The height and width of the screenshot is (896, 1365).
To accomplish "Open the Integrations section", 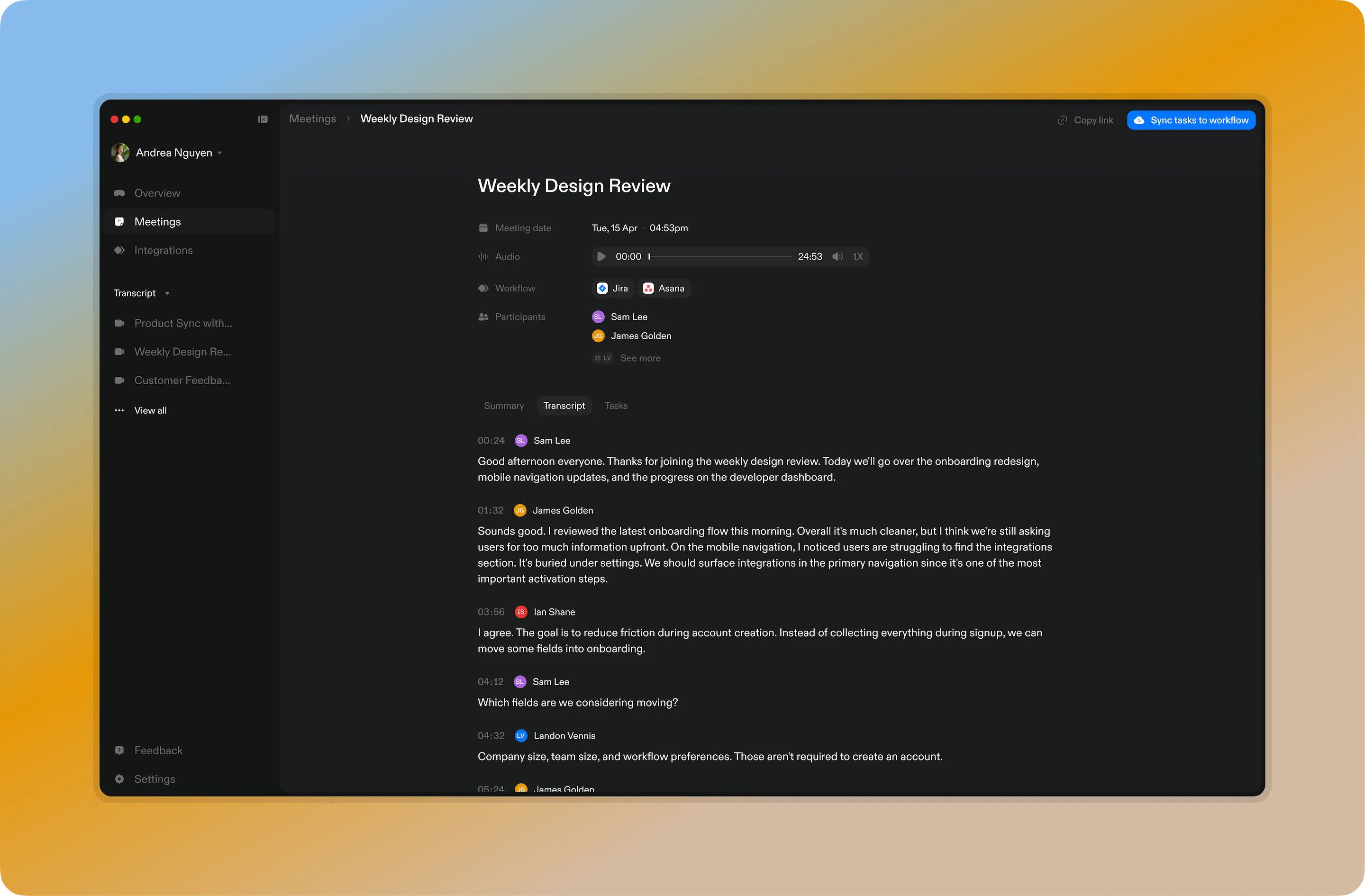I will (x=164, y=250).
